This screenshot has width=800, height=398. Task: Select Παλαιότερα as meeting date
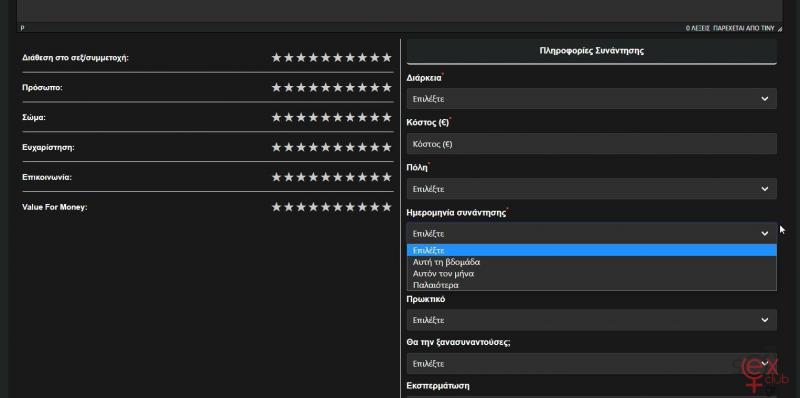(x=591, y=285)
